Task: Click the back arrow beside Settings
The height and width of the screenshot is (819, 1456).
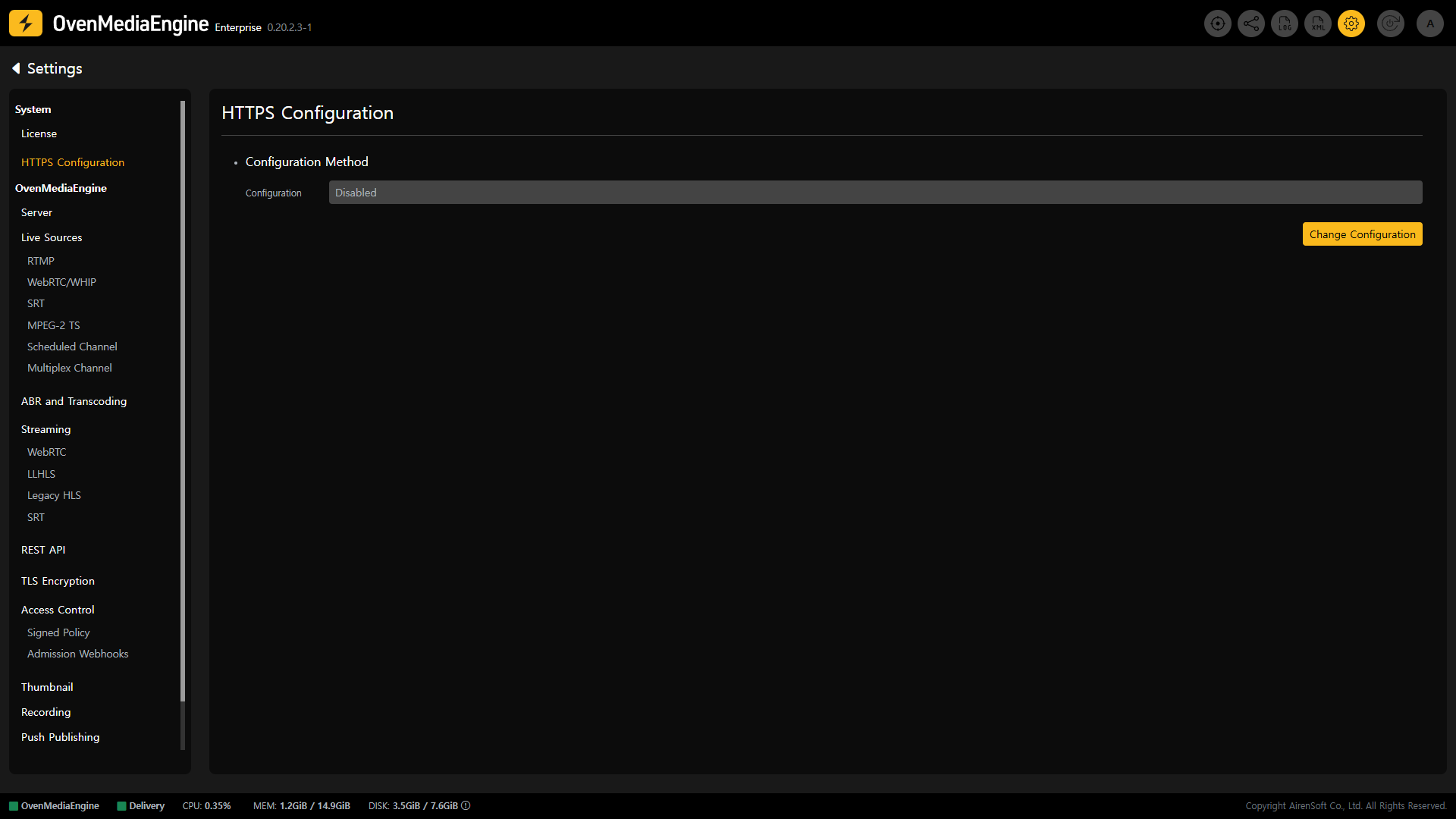Action: point(16,68)
